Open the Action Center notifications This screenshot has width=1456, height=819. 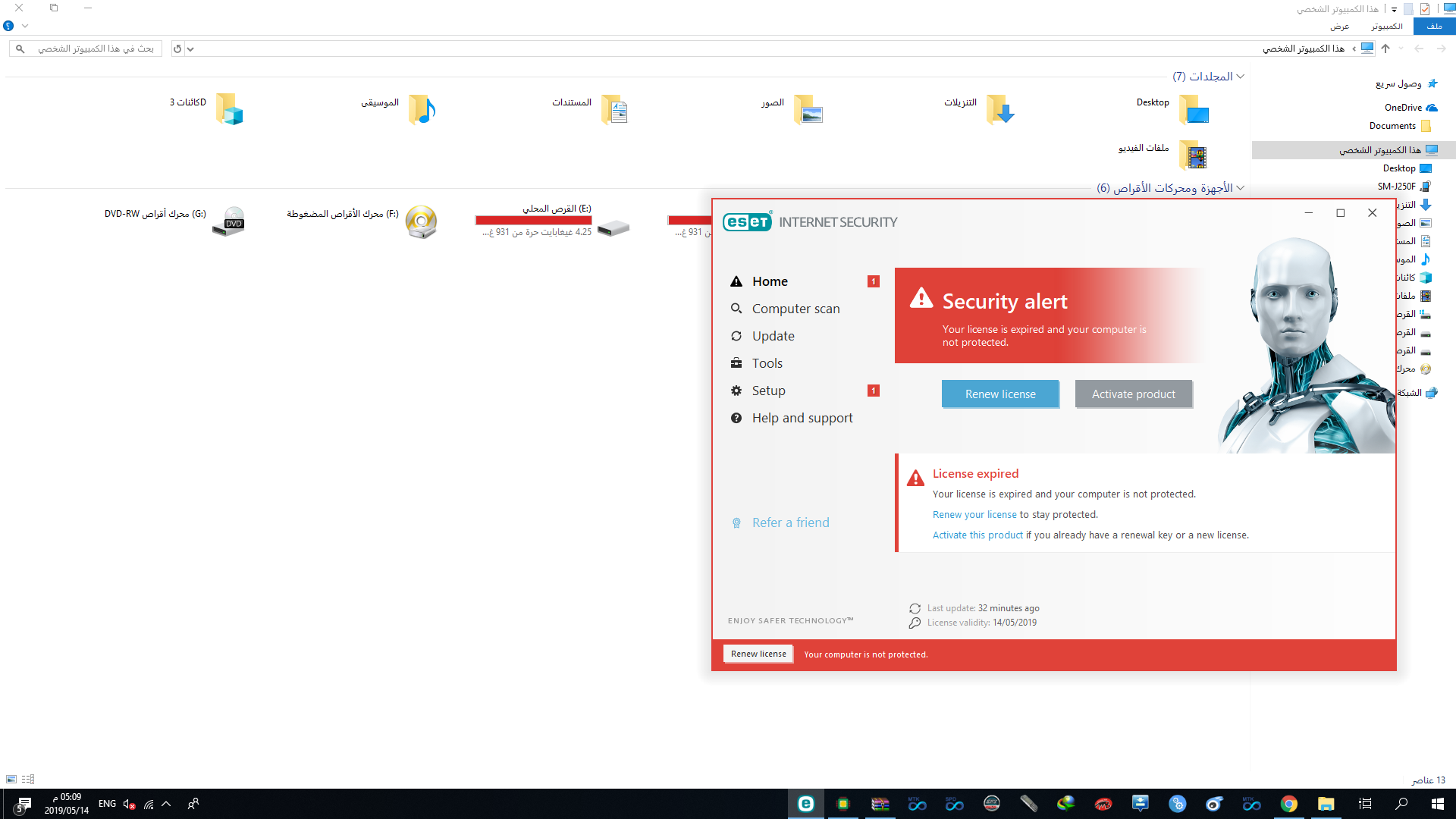click(x=23, y=804)
